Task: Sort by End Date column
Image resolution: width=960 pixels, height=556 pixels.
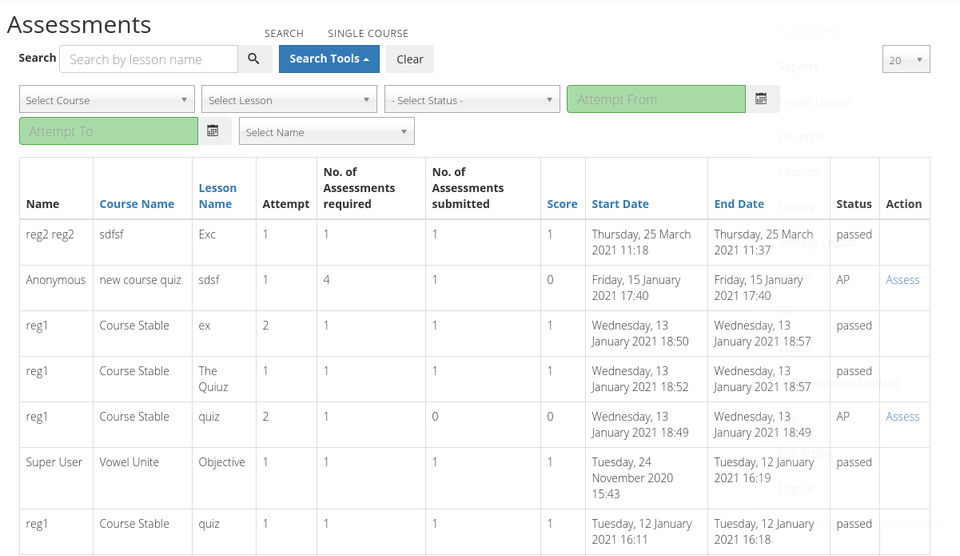Action: pos(739,204)
